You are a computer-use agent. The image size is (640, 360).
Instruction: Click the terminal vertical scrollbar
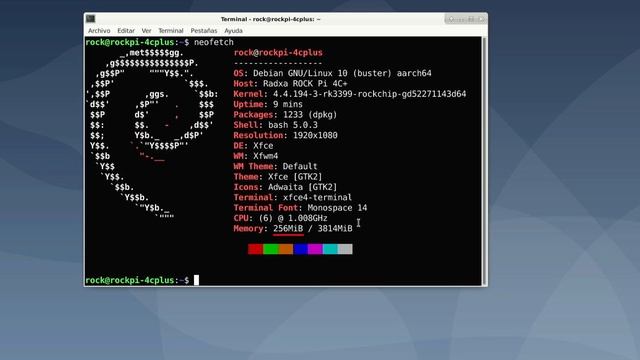pyautogui.click(x=484, y=161)
